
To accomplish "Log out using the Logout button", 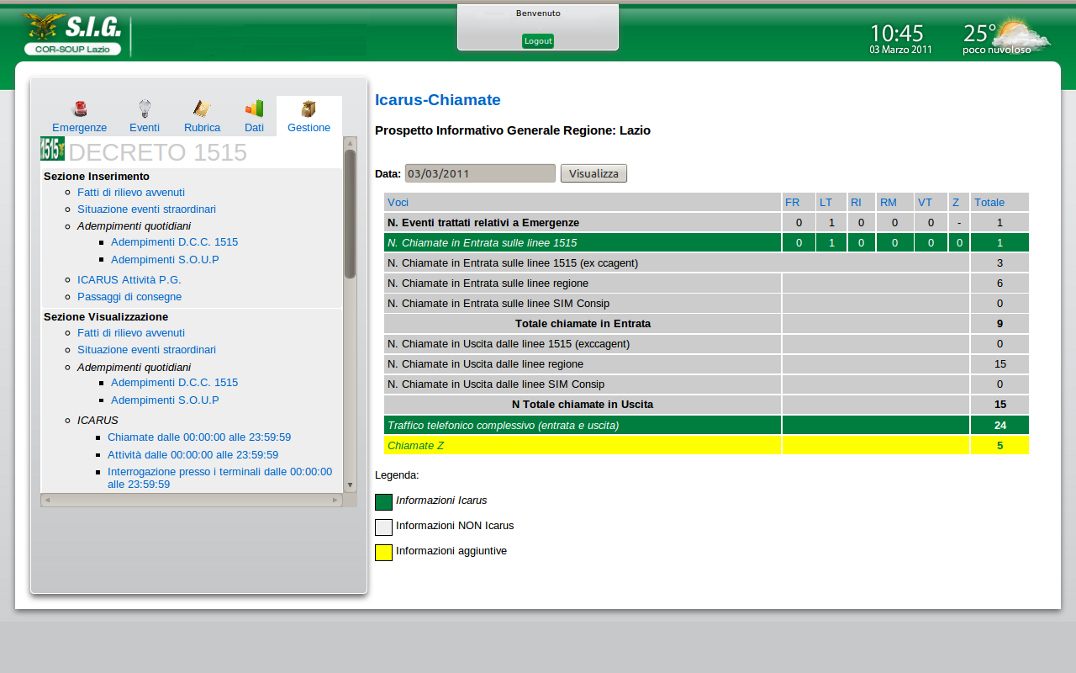I will pyautogui.click(x=538, y=41).
